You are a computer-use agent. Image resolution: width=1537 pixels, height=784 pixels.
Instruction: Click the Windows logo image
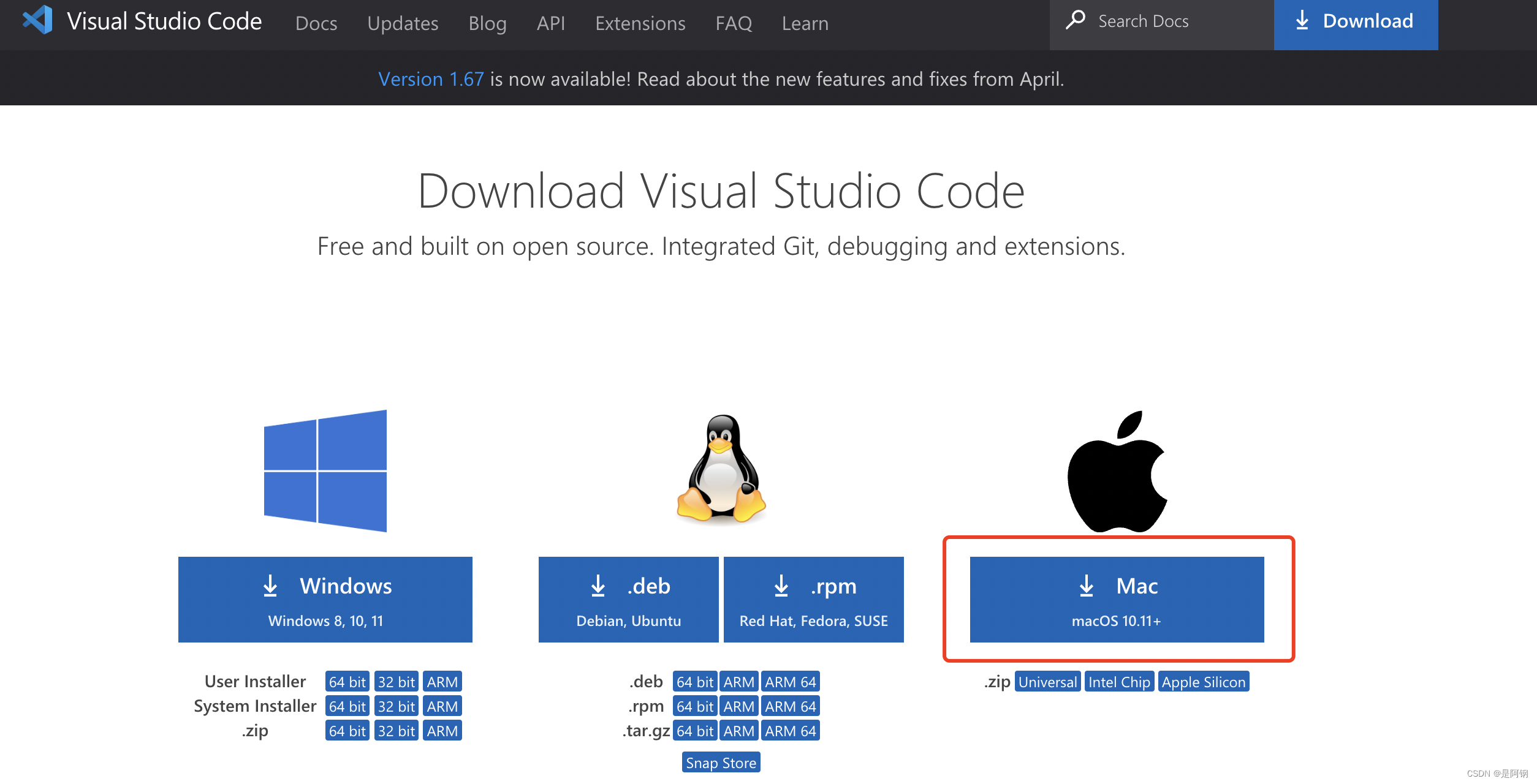tap(325, 471)
